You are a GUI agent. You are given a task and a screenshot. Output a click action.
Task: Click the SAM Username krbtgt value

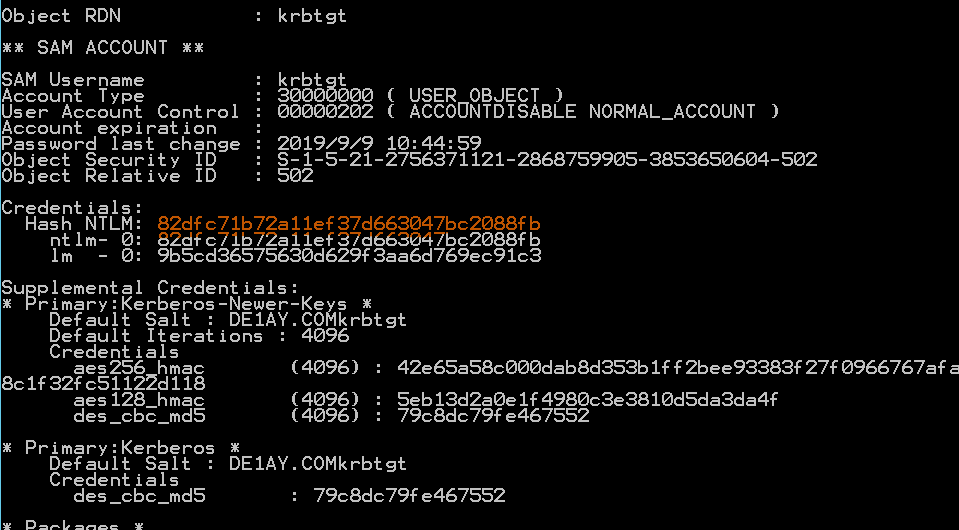[312, 80]
